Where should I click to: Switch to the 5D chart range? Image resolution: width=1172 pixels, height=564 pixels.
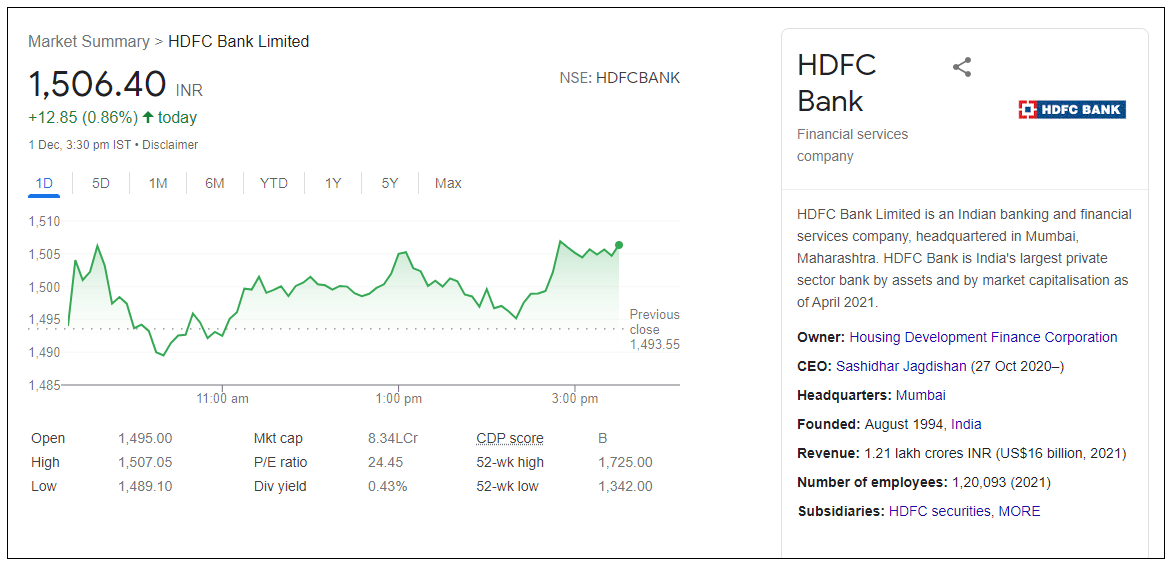click(x=101, y=183)
